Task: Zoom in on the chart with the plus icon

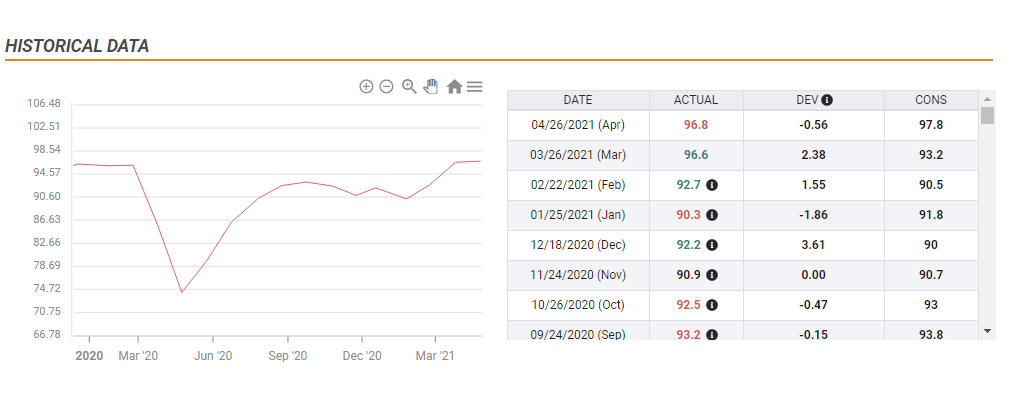Action: (366, 86)
